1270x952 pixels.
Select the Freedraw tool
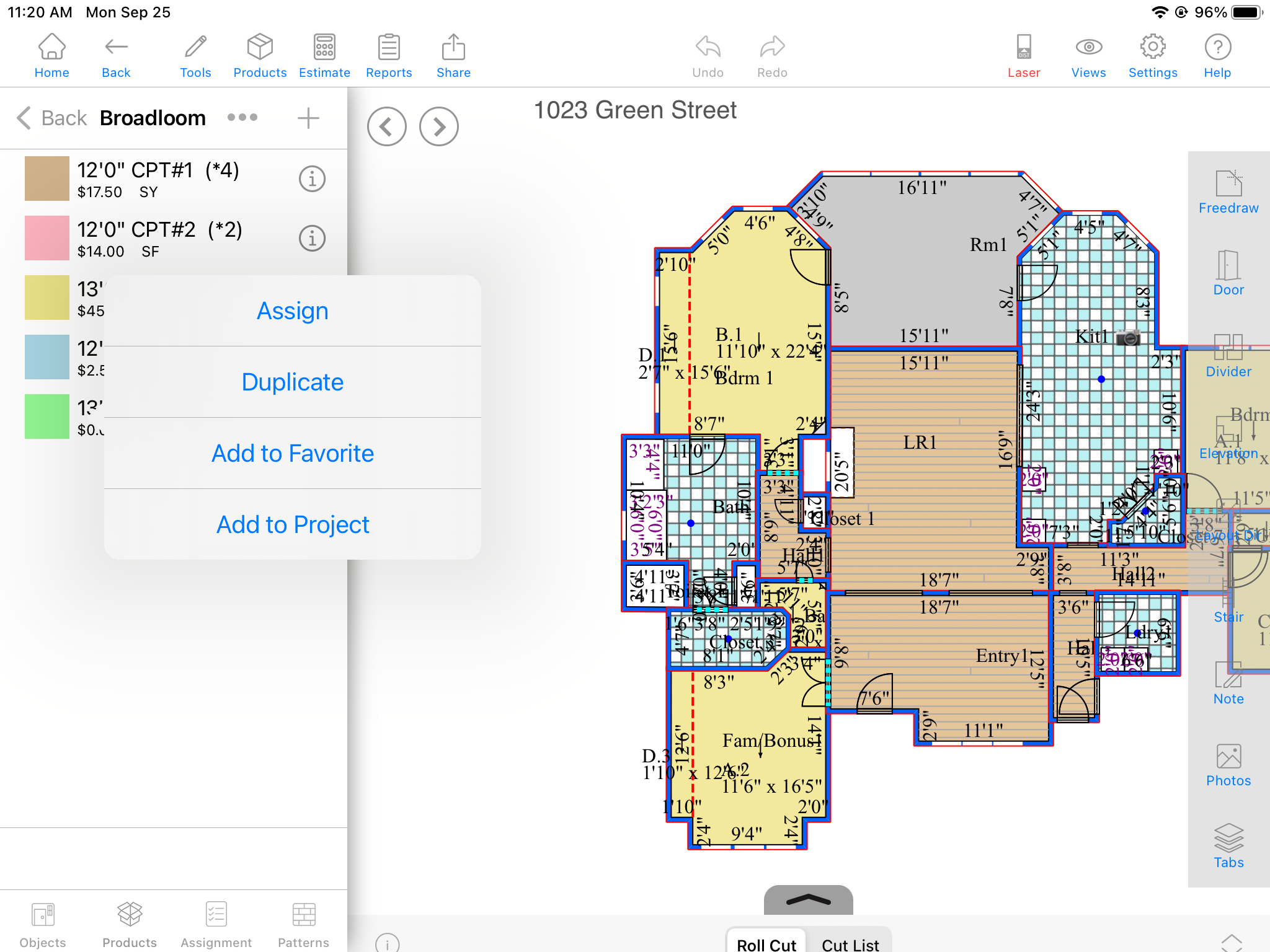pos(1228,192)
